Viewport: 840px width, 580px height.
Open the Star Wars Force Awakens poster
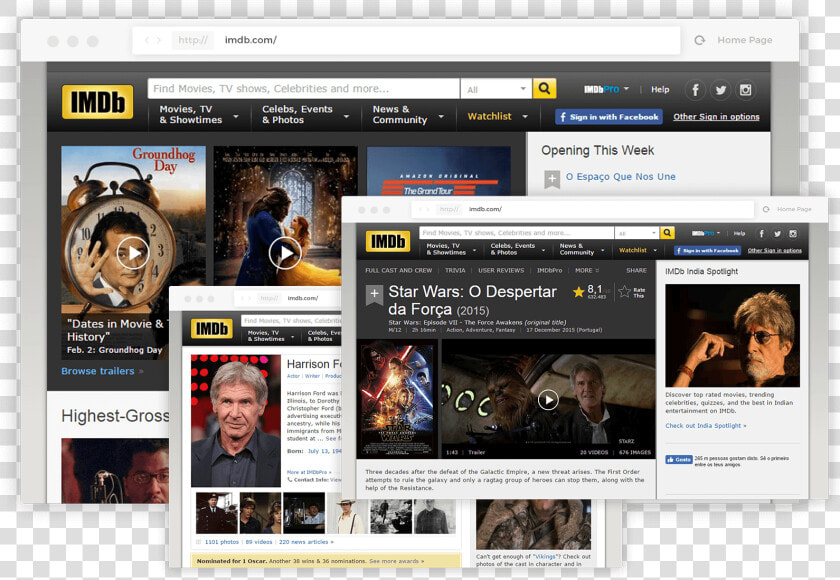click(x=397, y=400)
